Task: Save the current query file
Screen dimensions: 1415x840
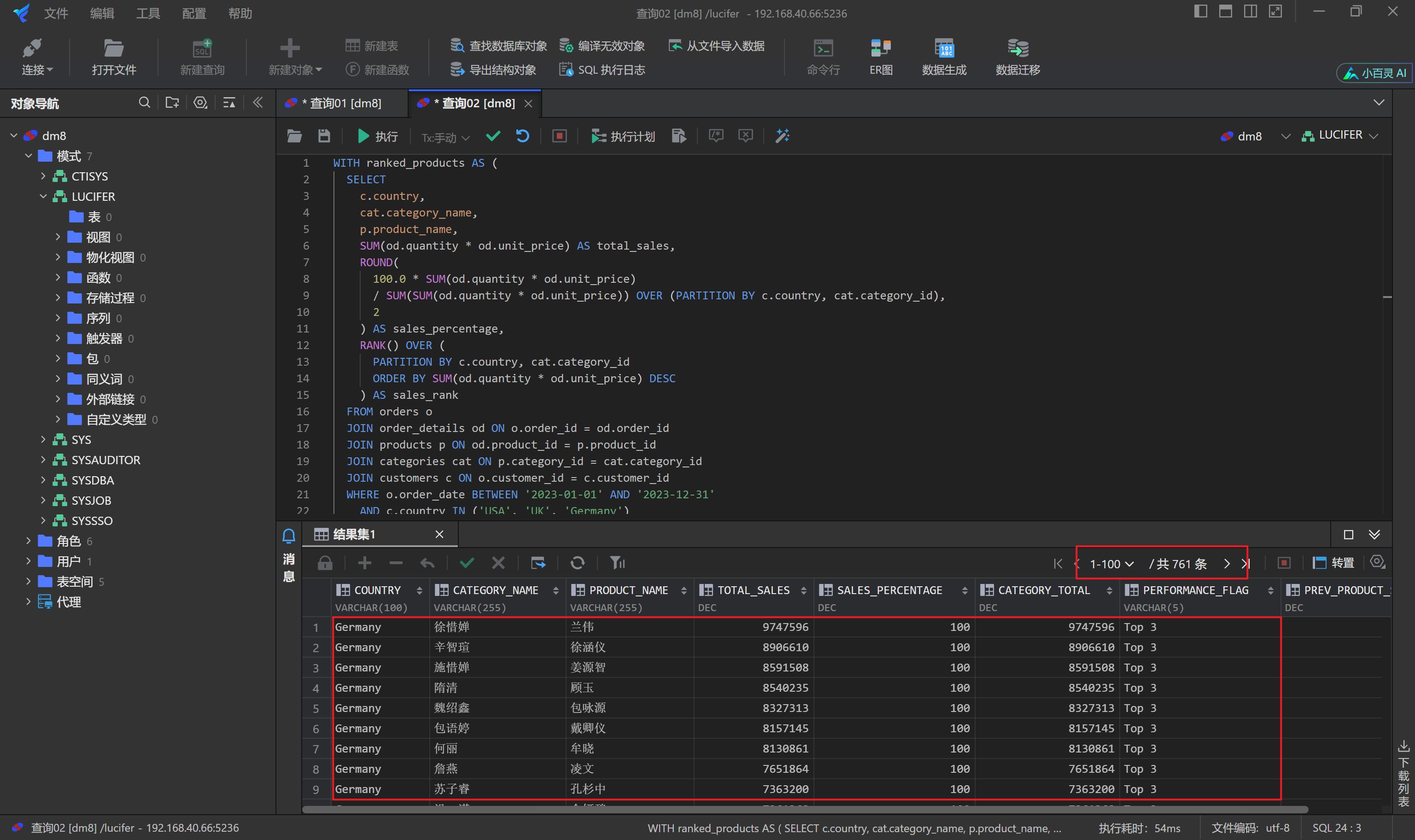Action: tap(323, 136)
